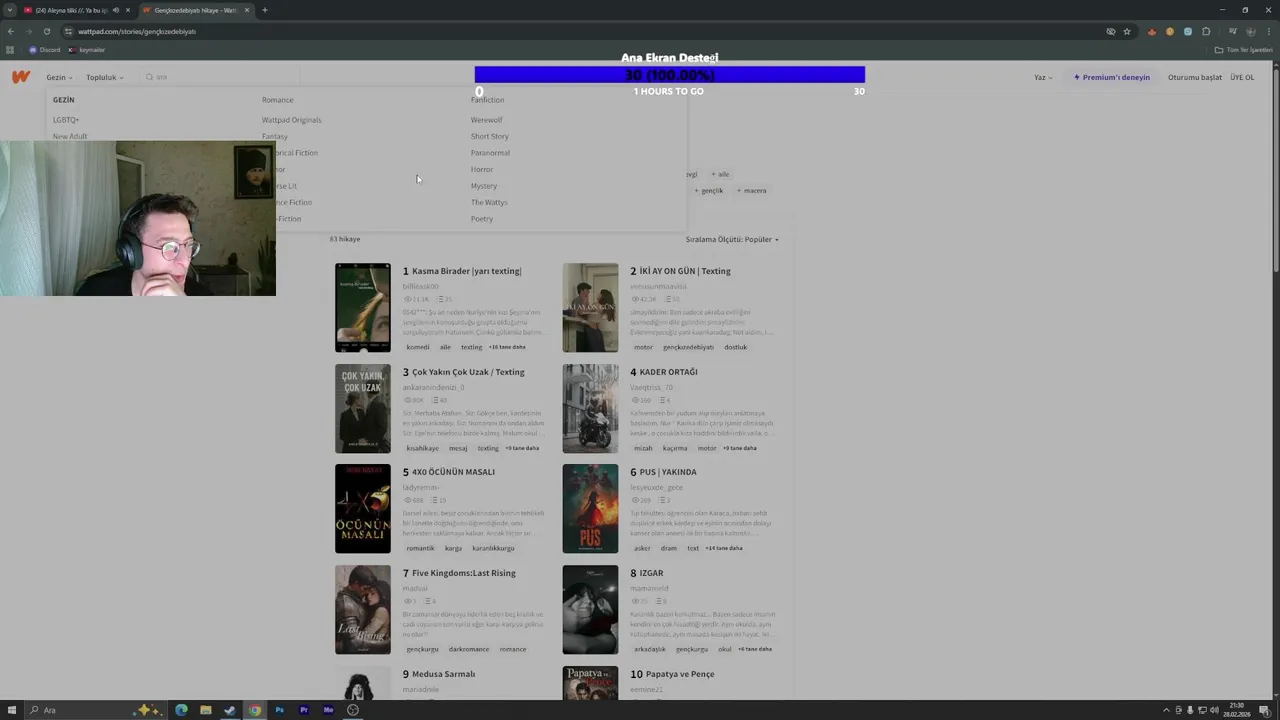Click the apps grid icon in bookmarks bar

click(x=10, y=49)
